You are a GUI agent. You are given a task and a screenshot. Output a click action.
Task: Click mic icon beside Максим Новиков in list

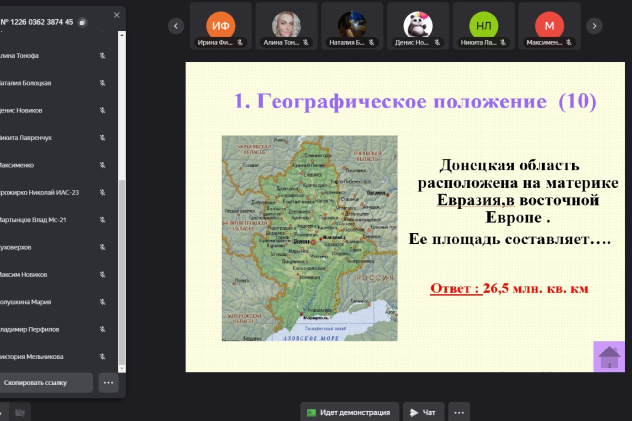tap(102, 275)
